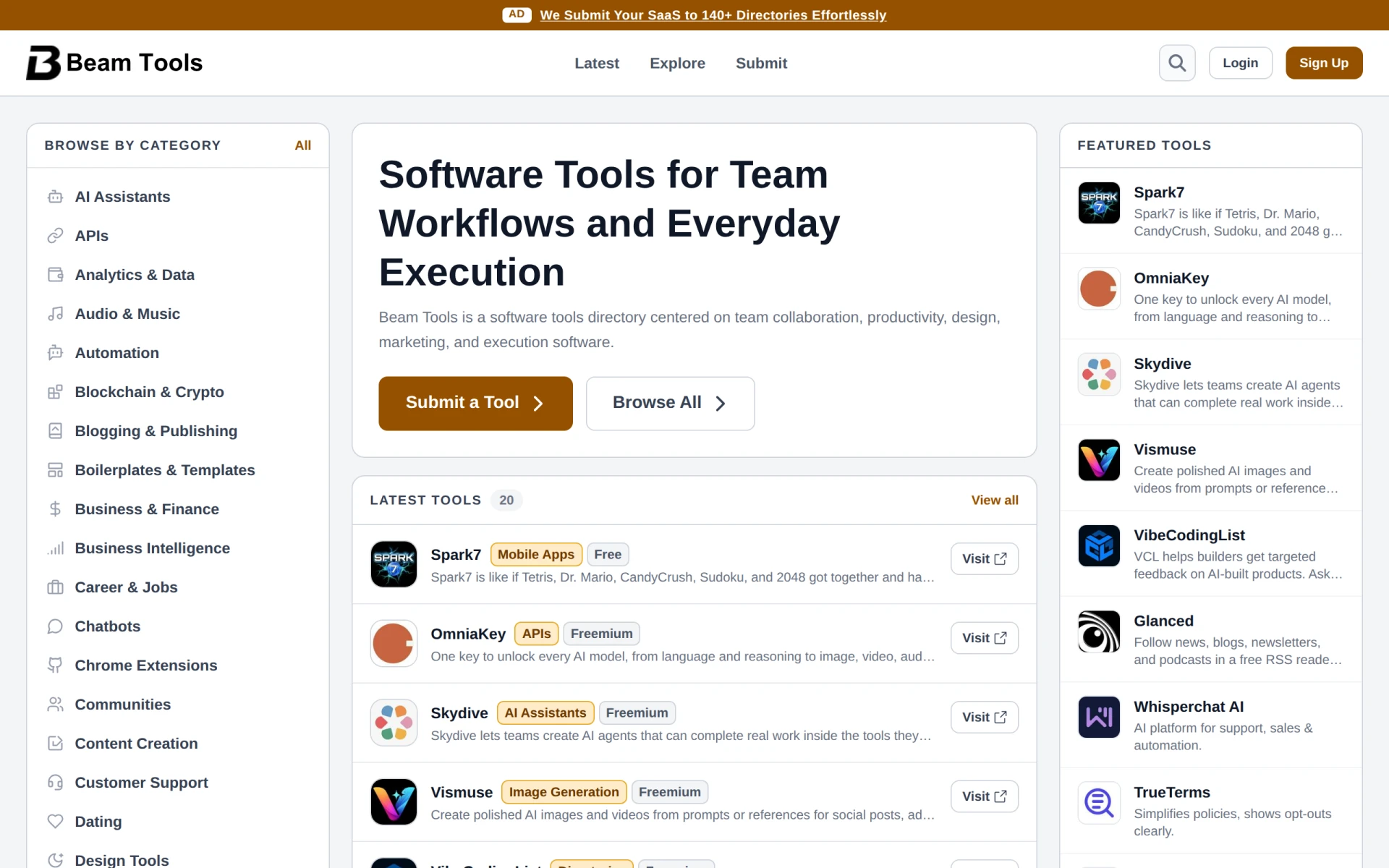Click VibeCodingList icon in Featured Tools
The image size is (1389, 868).
pyautogui.click(x=1099, y=545)
